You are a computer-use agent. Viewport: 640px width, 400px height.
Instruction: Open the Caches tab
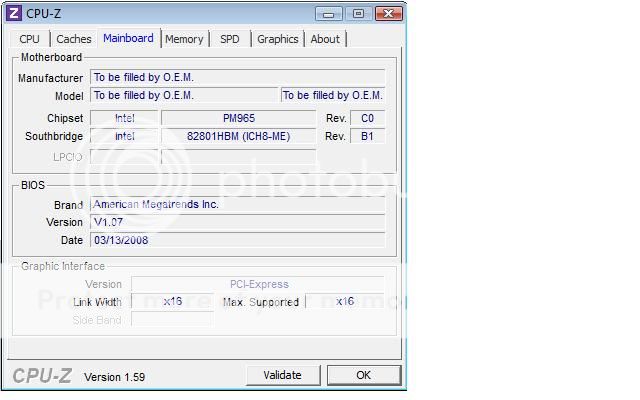tap(74, 39)
